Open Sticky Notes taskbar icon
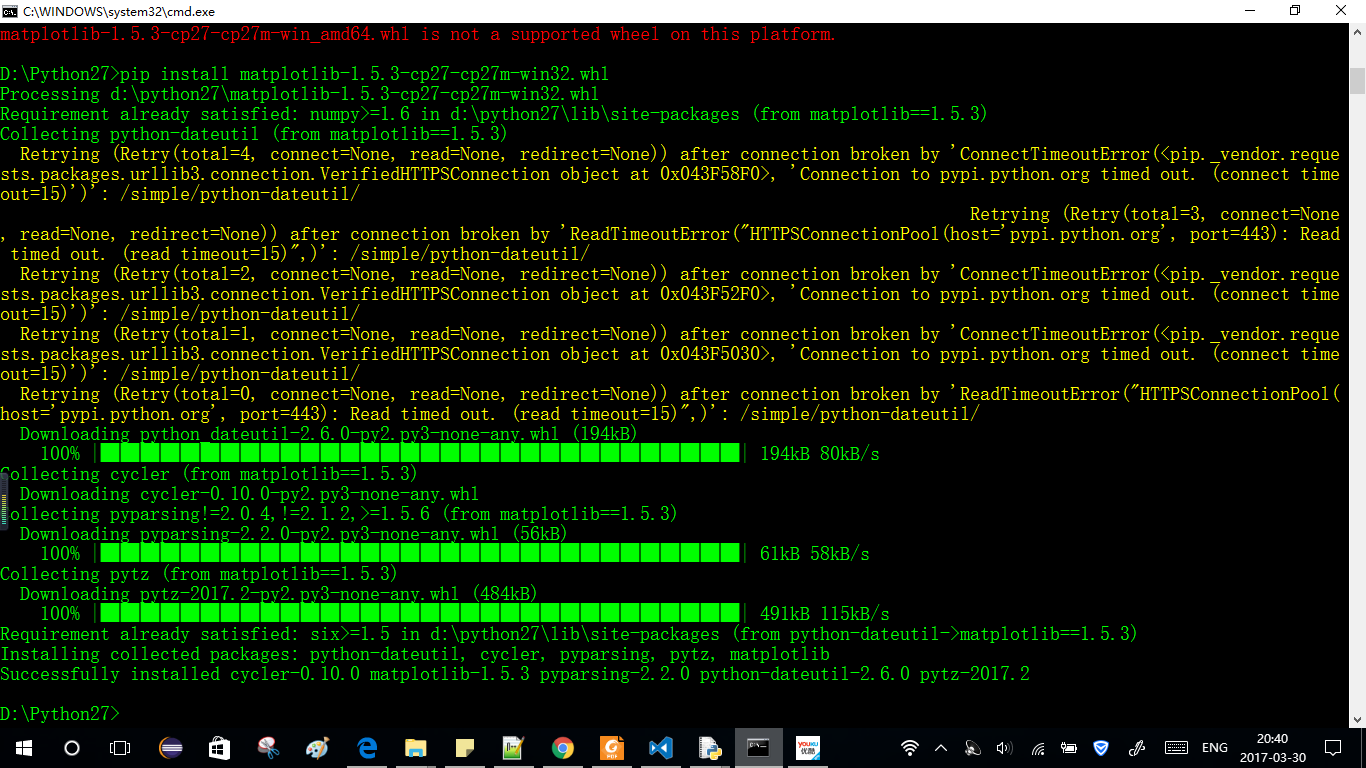 tap(464, 747)
